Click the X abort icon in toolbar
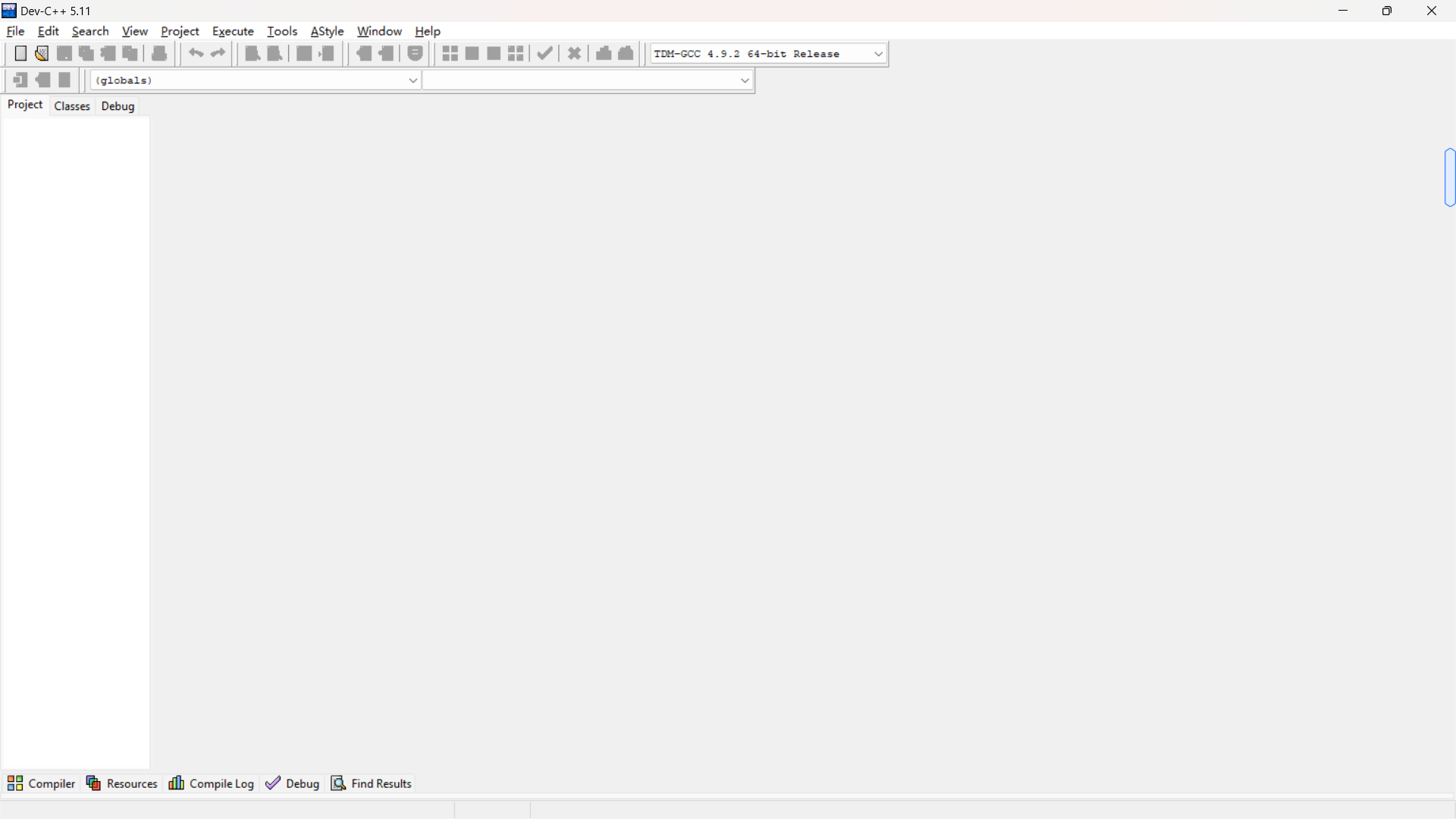Screen dimensions: 1456x819 [575, 54]
